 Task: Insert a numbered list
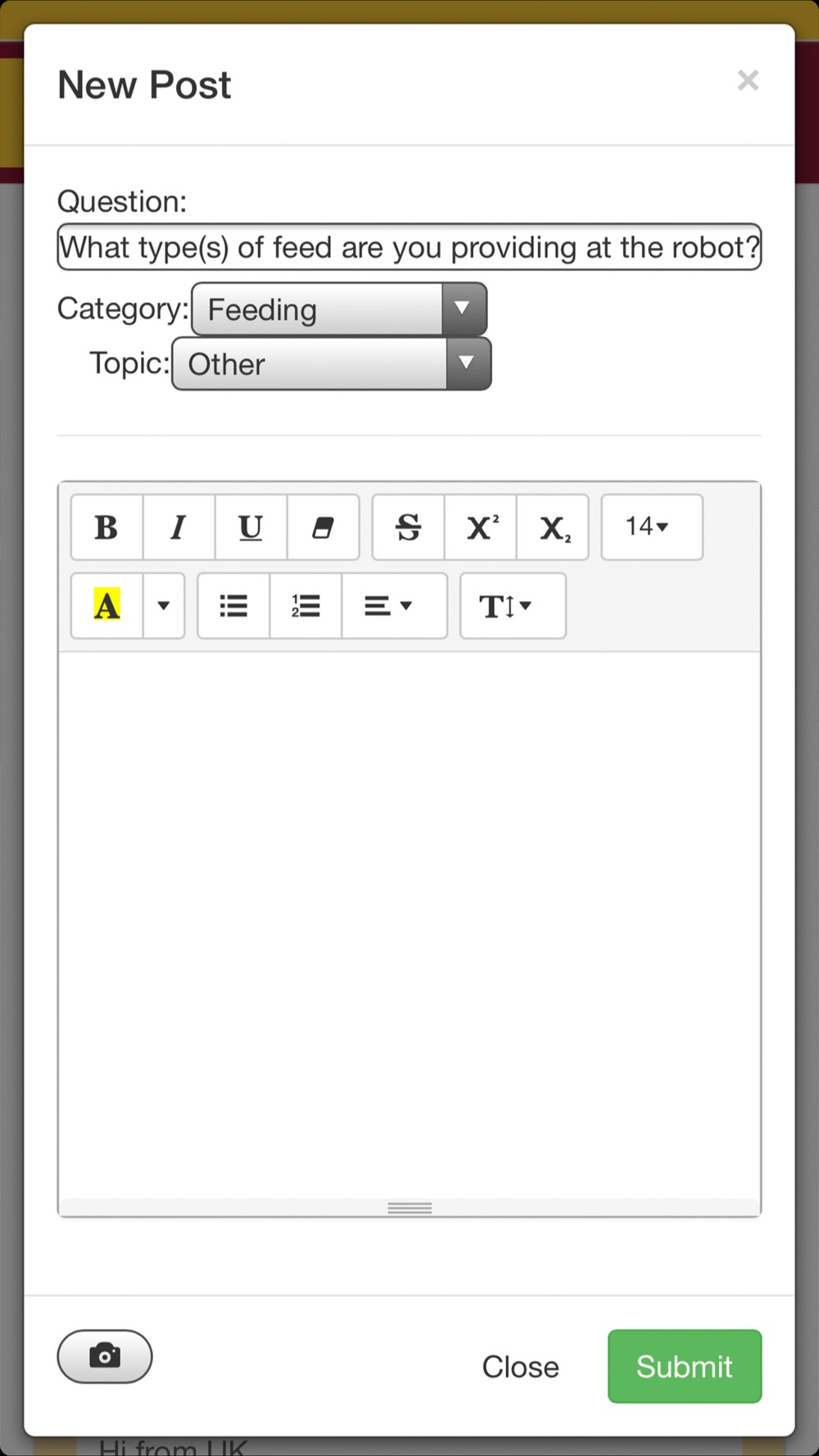click(x=305, y=606)
